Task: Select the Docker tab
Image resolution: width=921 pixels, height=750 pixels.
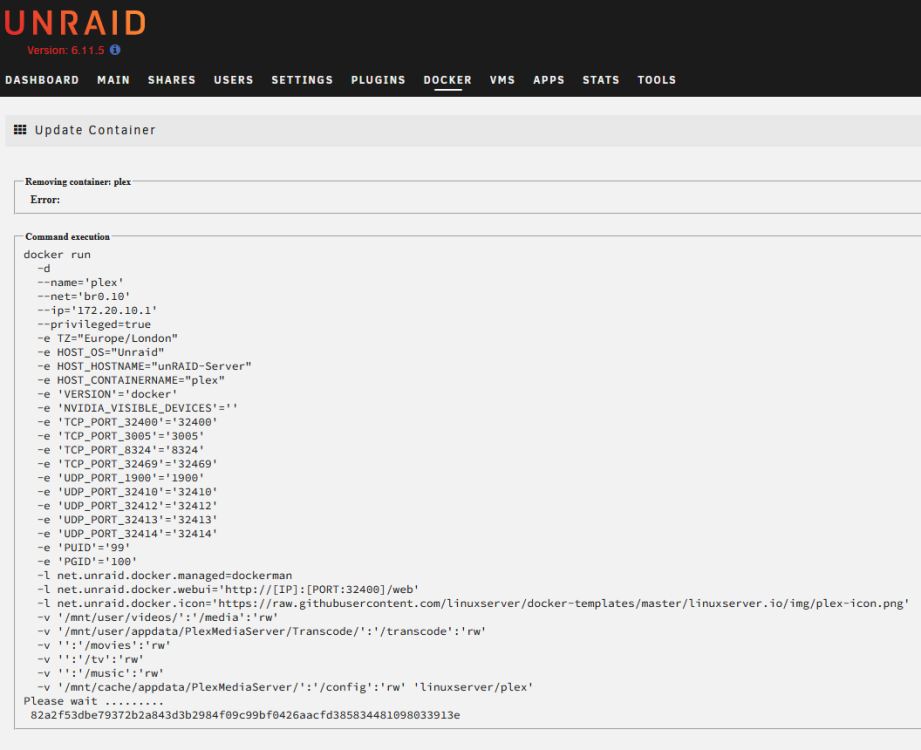Action: point(448,80)
